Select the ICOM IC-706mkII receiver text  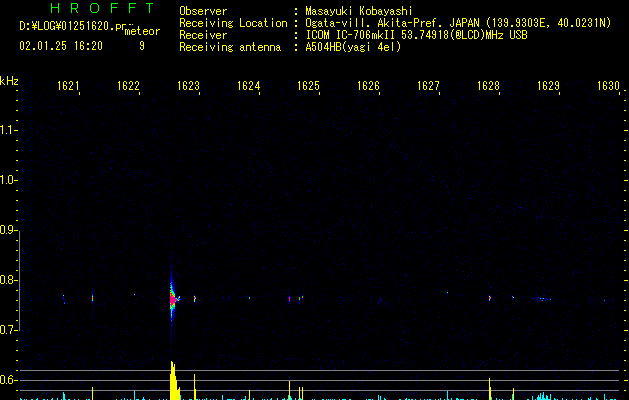click(x=416, y=35)
